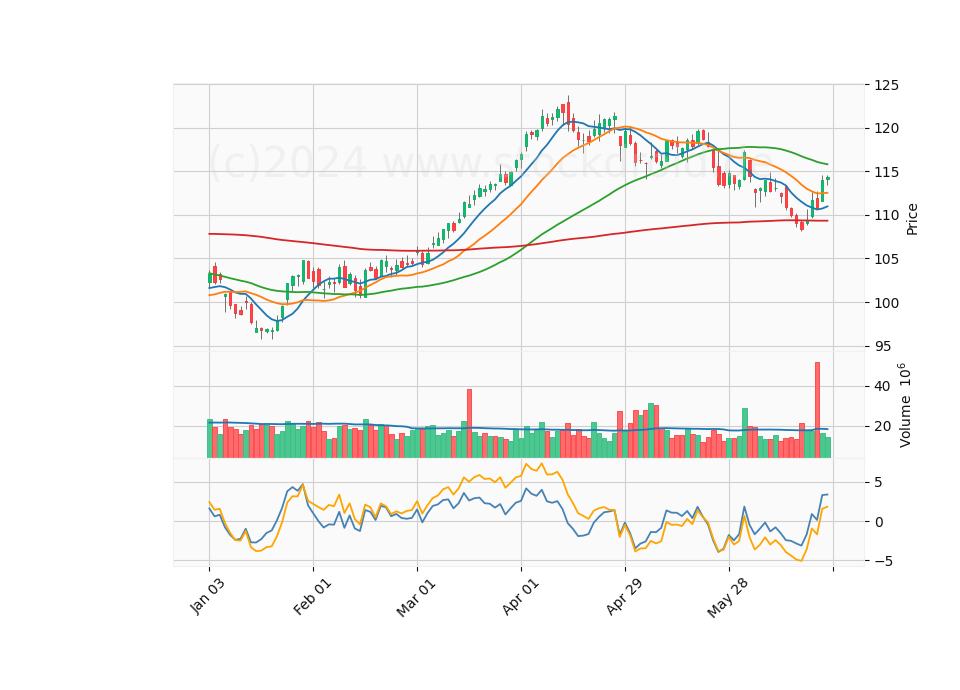Click the Price axis title
This screenshot has height=690, width=960.
click(912, 219)
